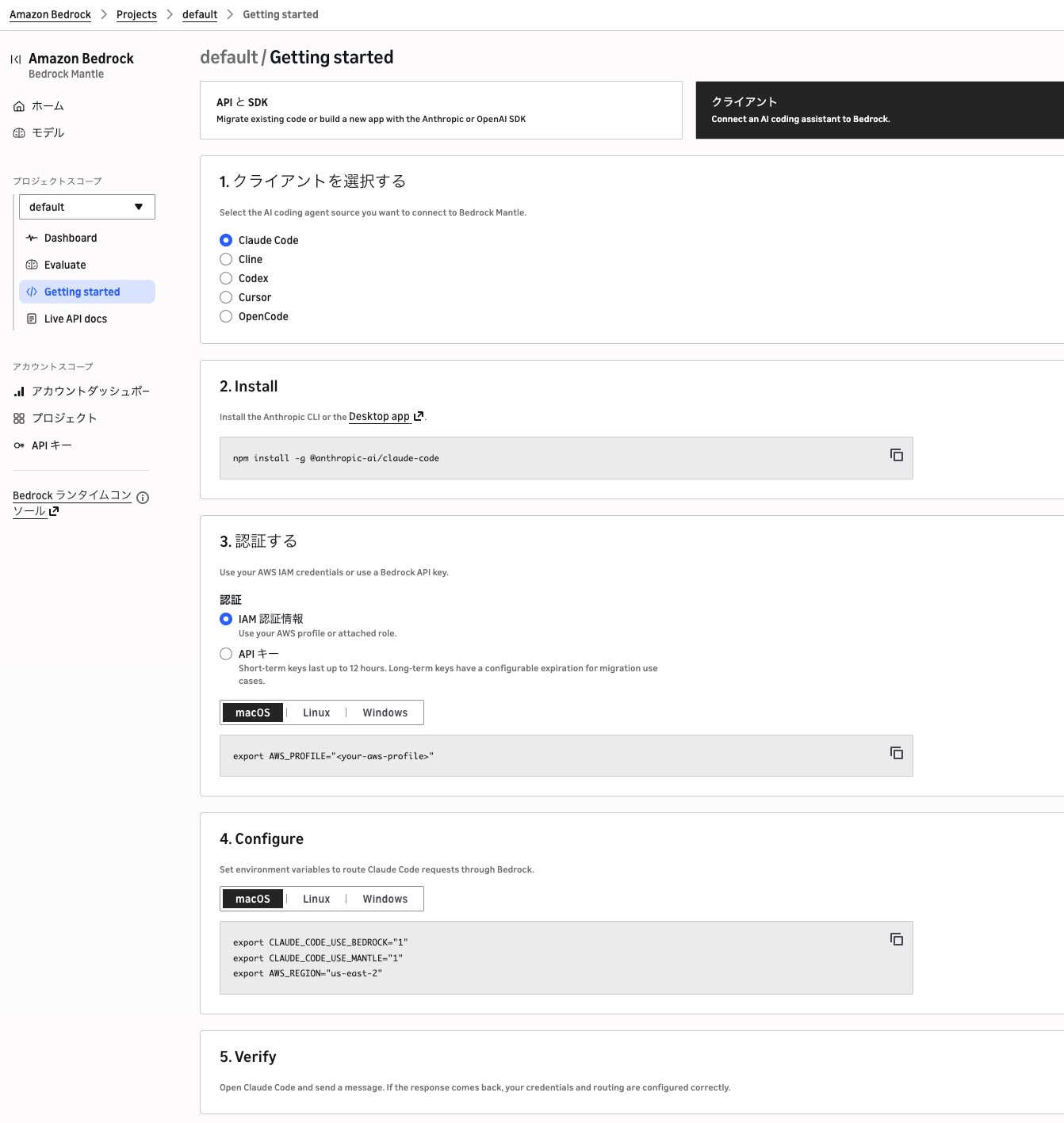The image size is (1064, 1123).
Task: Choose IAM 認証情報 authentication
Action: 226,619
